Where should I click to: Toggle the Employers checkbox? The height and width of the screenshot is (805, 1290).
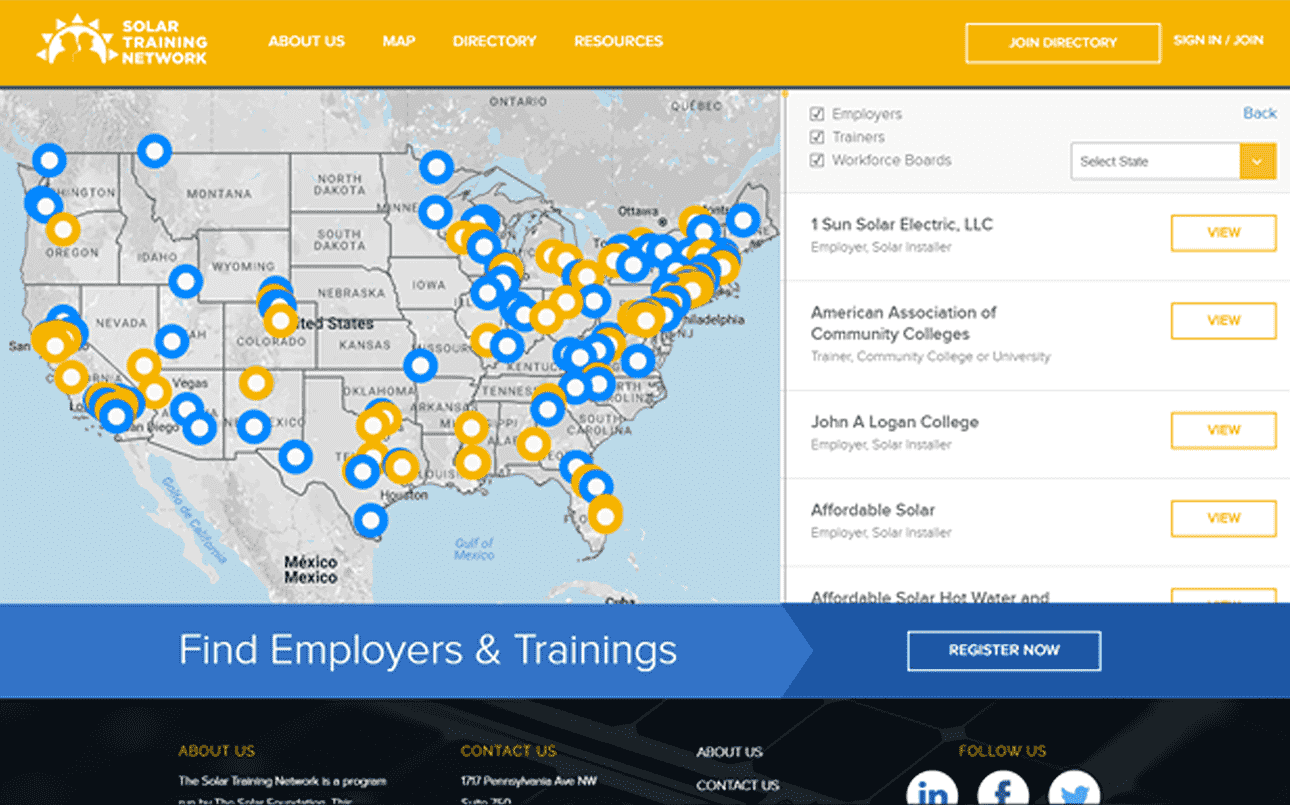click(817, 114)
